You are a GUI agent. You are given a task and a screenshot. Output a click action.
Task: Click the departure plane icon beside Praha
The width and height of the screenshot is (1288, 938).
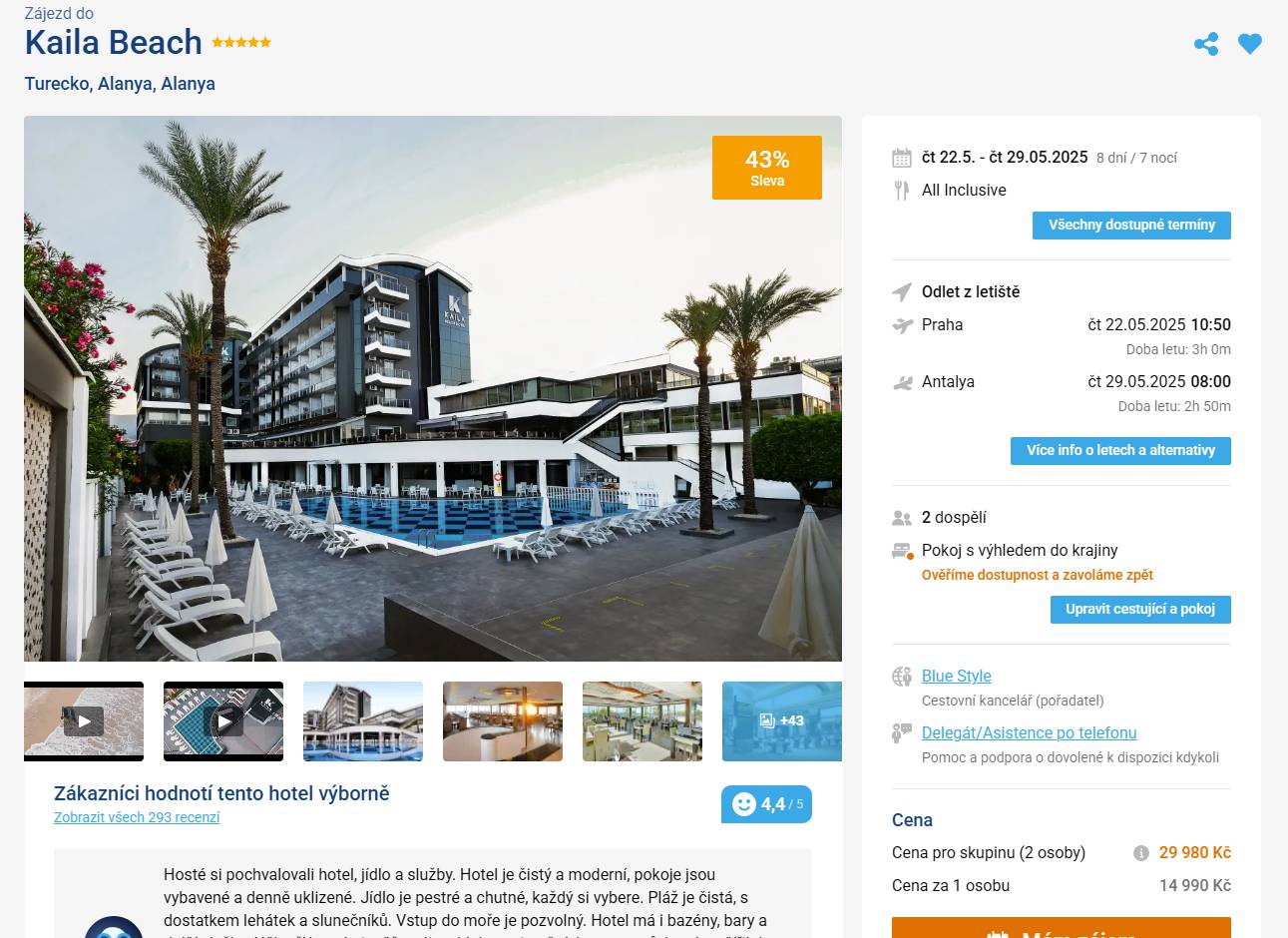pyautogui.click(x=902, y=325)
